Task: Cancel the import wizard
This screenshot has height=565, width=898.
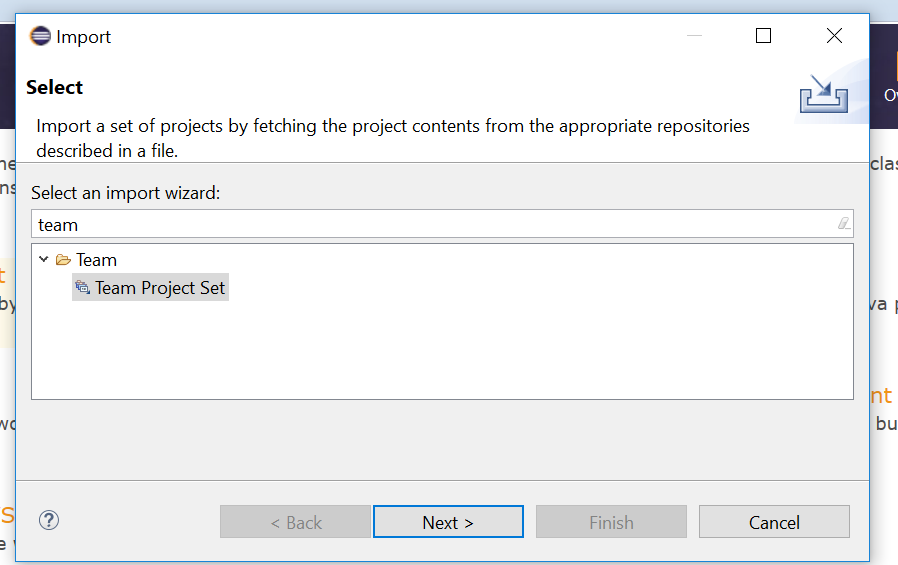Action: pyautogui.click(x=774, y=522)
